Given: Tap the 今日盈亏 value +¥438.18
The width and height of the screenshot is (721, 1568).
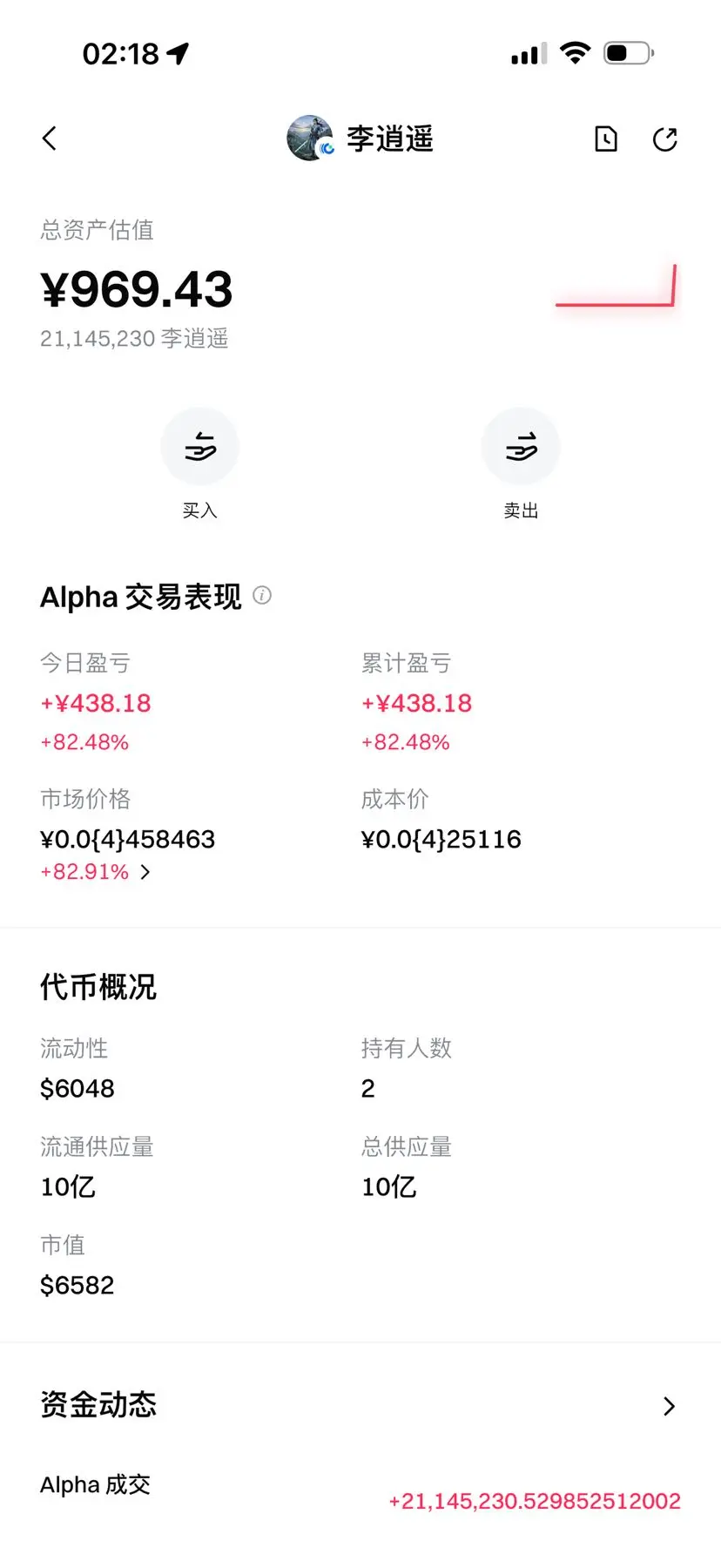Looking at the screenshot, I should click(x=96, y=703).
